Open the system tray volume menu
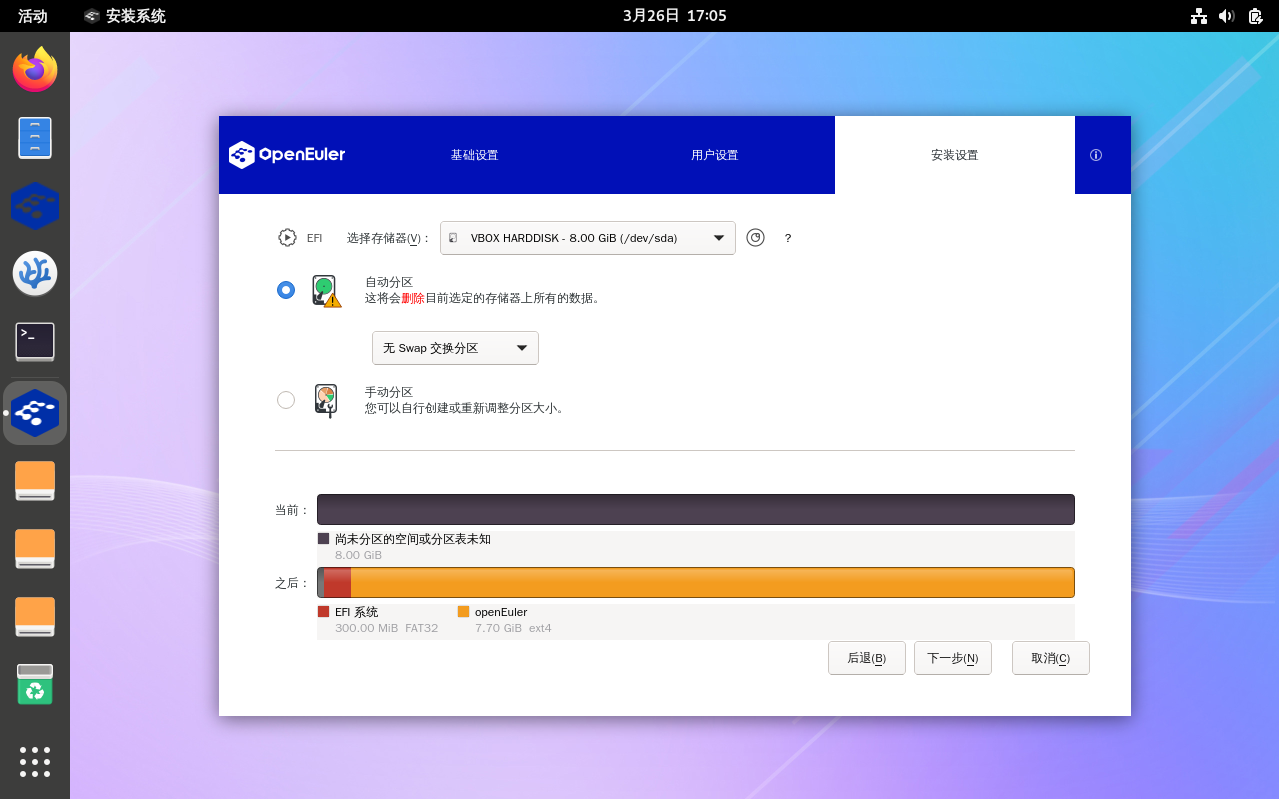This screenshot has width=1279, height=799. (1227, 16)
